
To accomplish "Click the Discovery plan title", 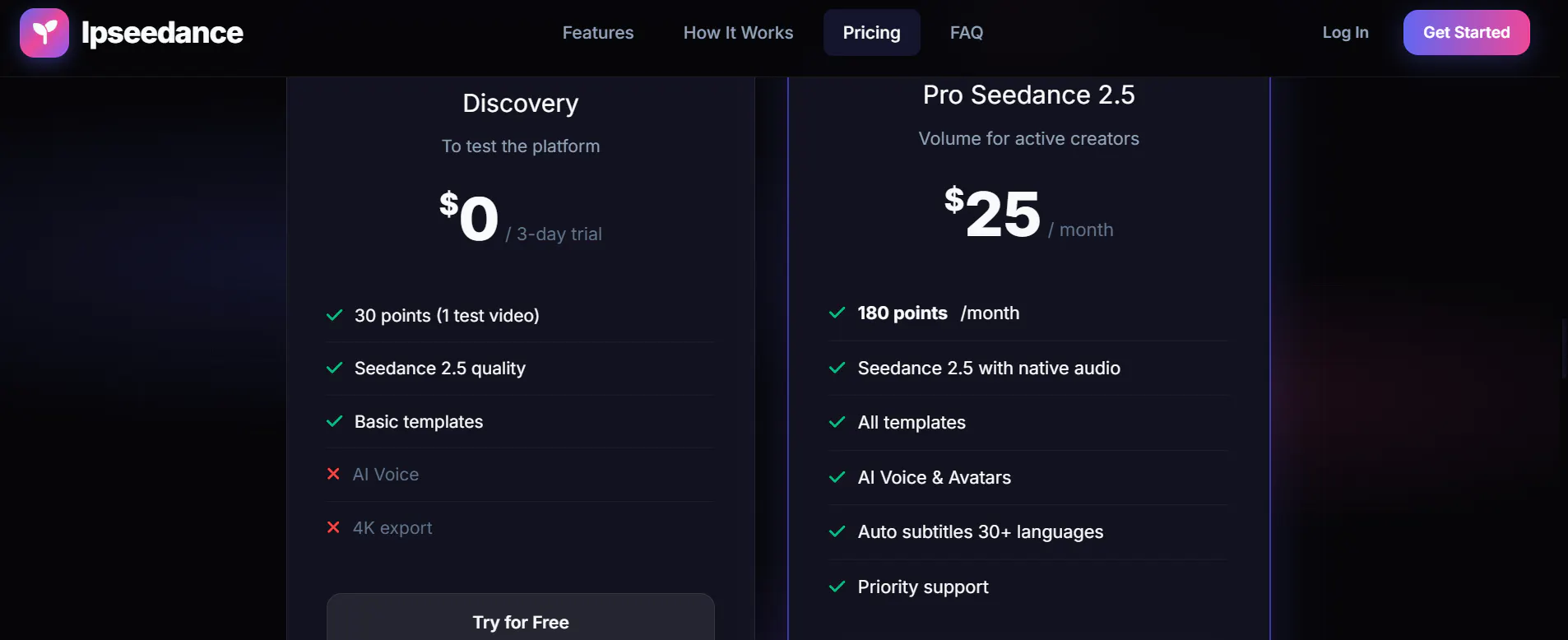I will click(x=521, y=104).
